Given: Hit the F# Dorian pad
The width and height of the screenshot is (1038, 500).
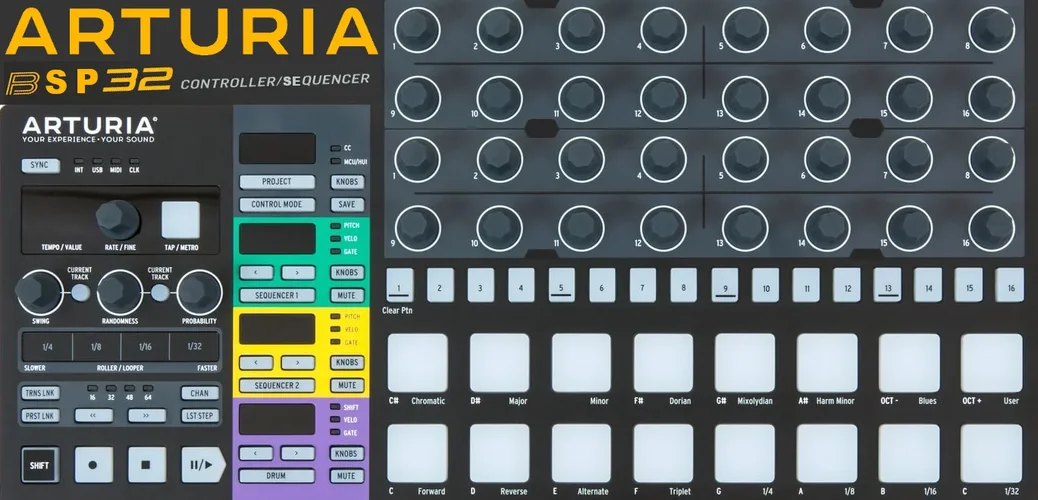Looking at the screenshot, I should click(663, 363).
